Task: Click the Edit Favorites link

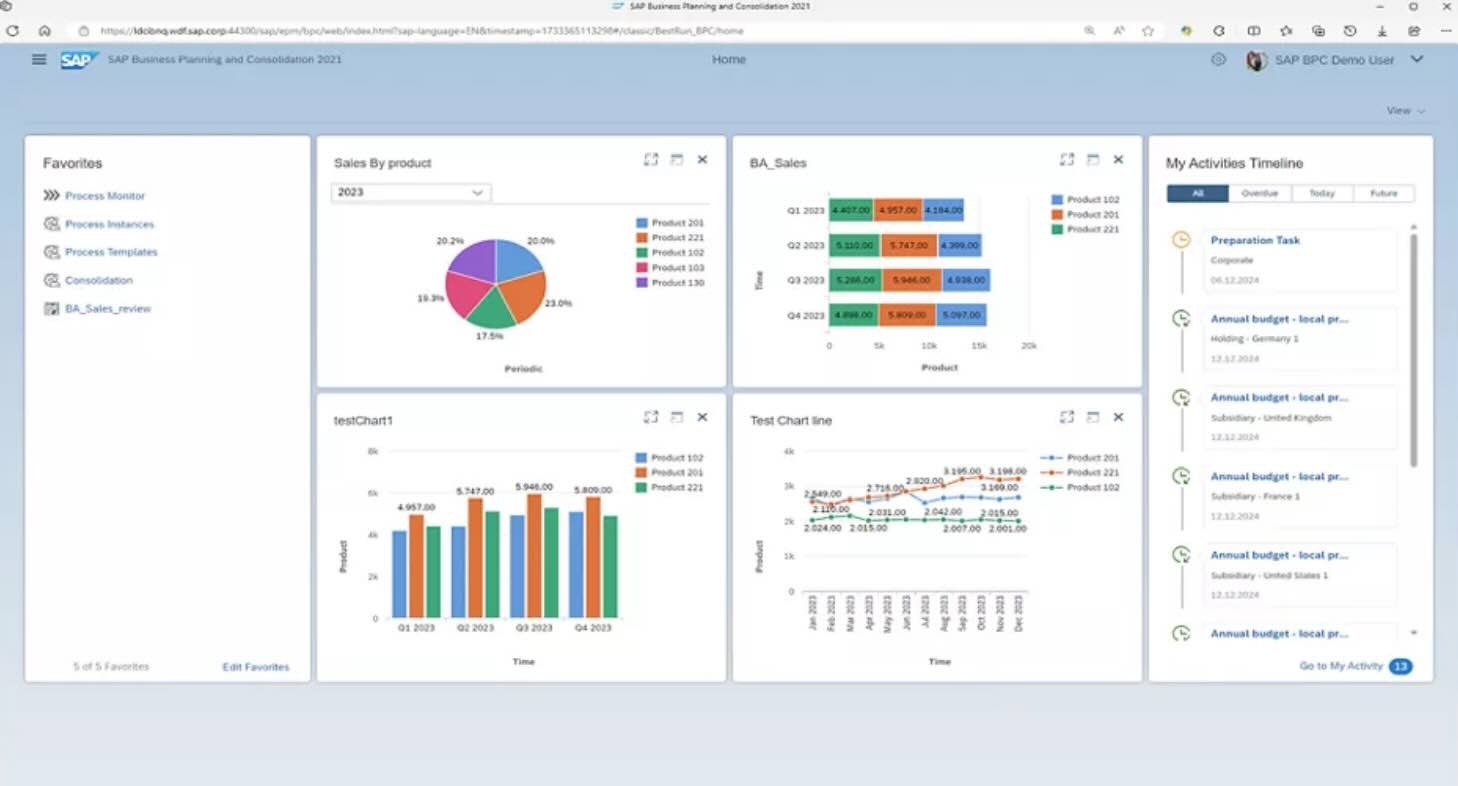Action: (x=256, y=667)
